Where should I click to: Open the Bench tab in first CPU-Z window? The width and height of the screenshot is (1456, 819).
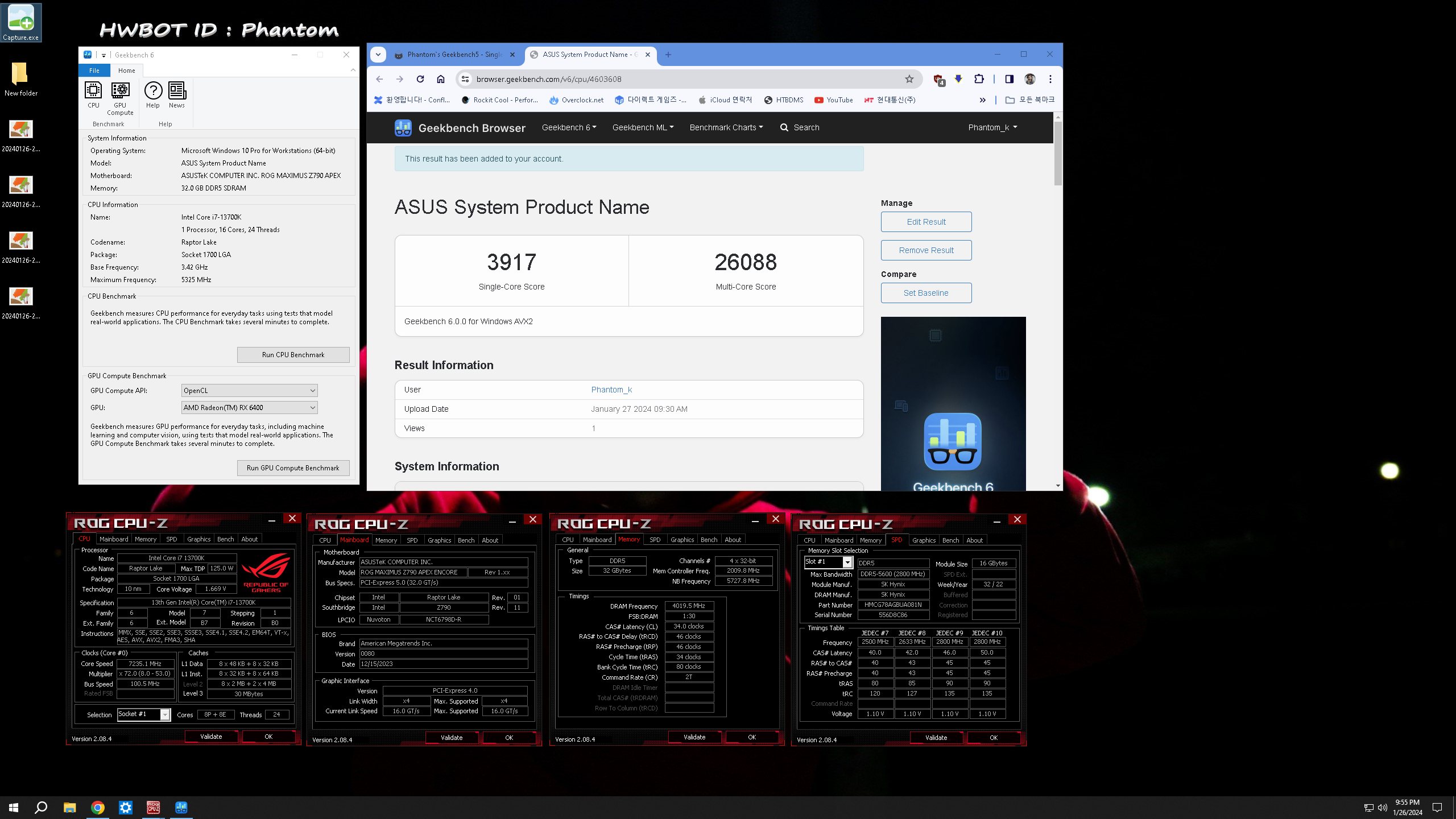(225, 539)
